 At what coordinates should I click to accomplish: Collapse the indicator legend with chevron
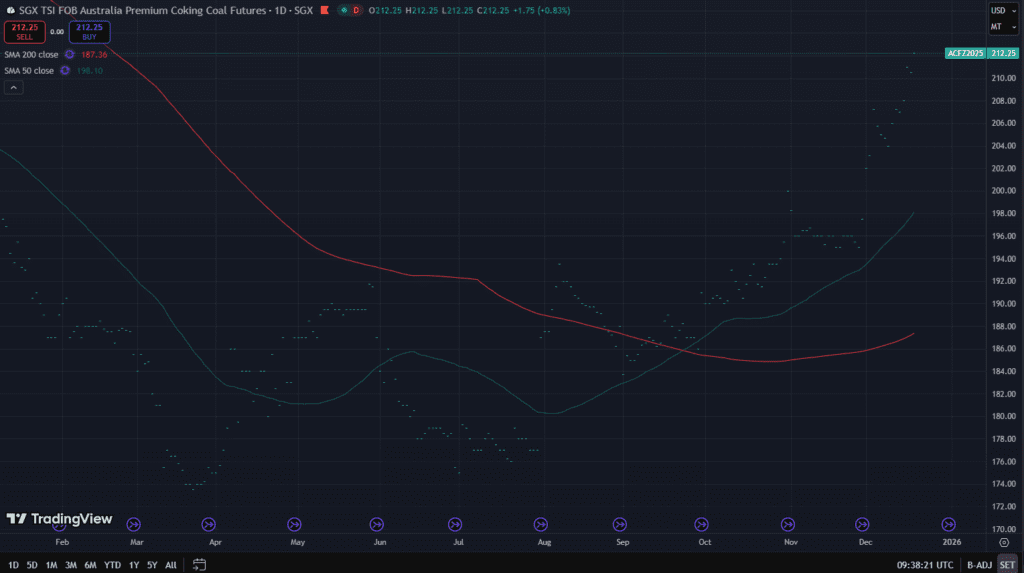click(x=14, y=88)
